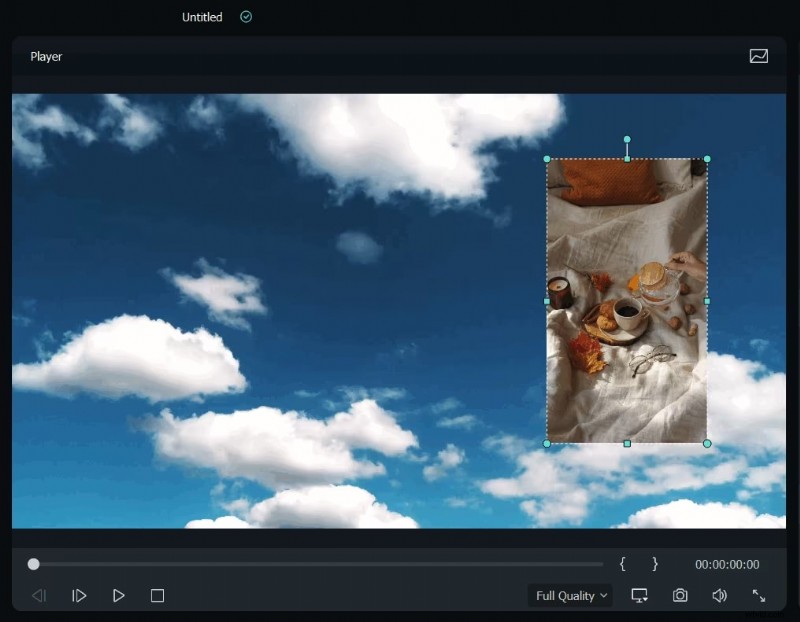This screenshot has width=800, height=622.
Task: Mute the preview audio speaker
Action: 718,596
